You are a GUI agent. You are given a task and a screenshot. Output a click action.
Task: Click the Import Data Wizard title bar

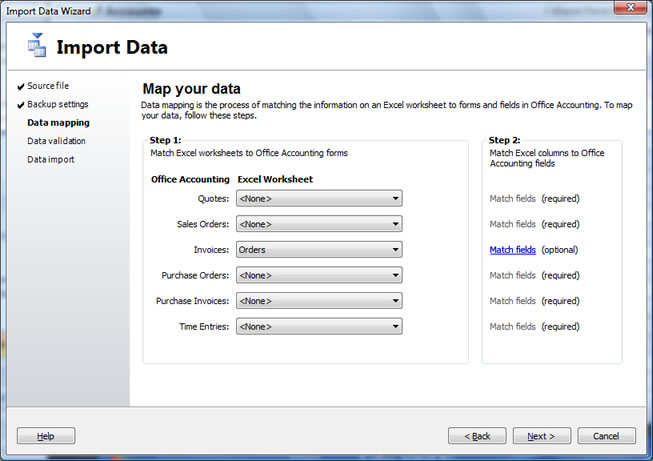(x=308, y=11)
